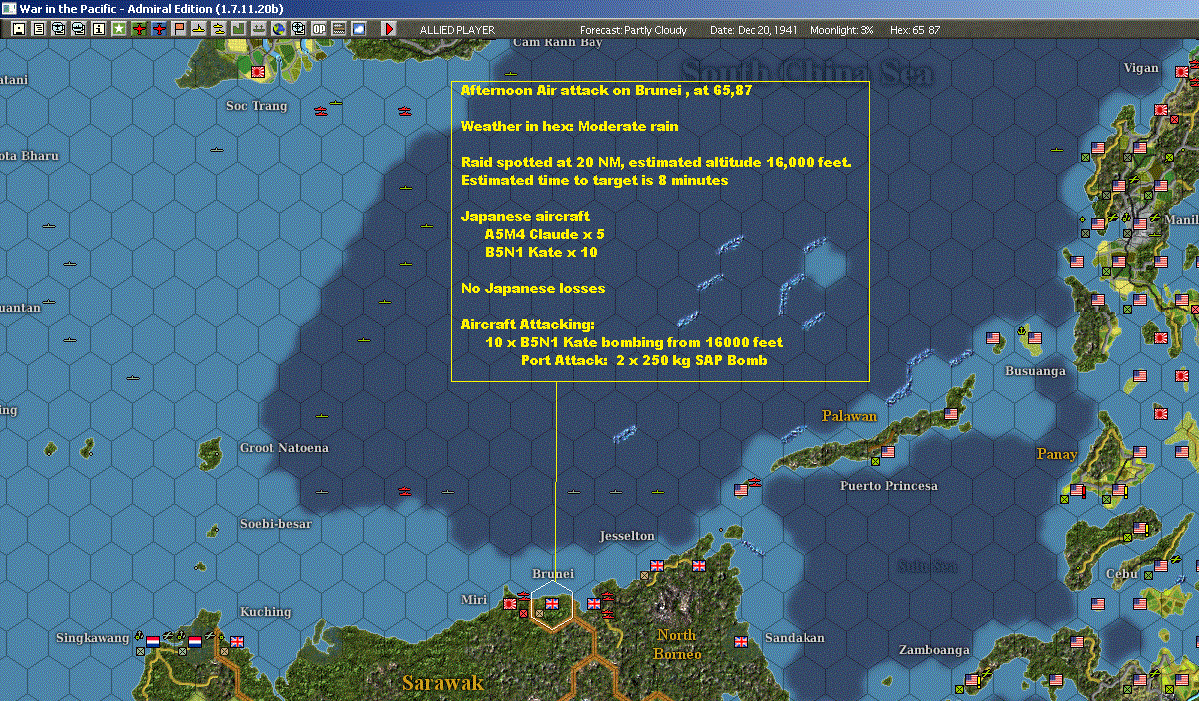Select the British flag base near Sandakan
1199x701 pixels.
pos(740,641)
